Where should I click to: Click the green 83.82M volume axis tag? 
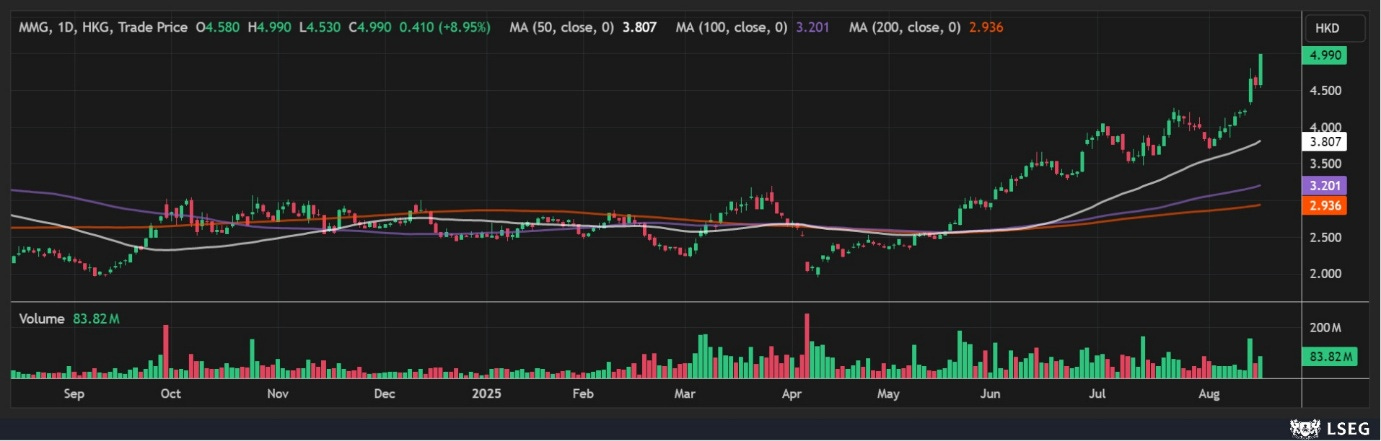[x=1331, y=356]
